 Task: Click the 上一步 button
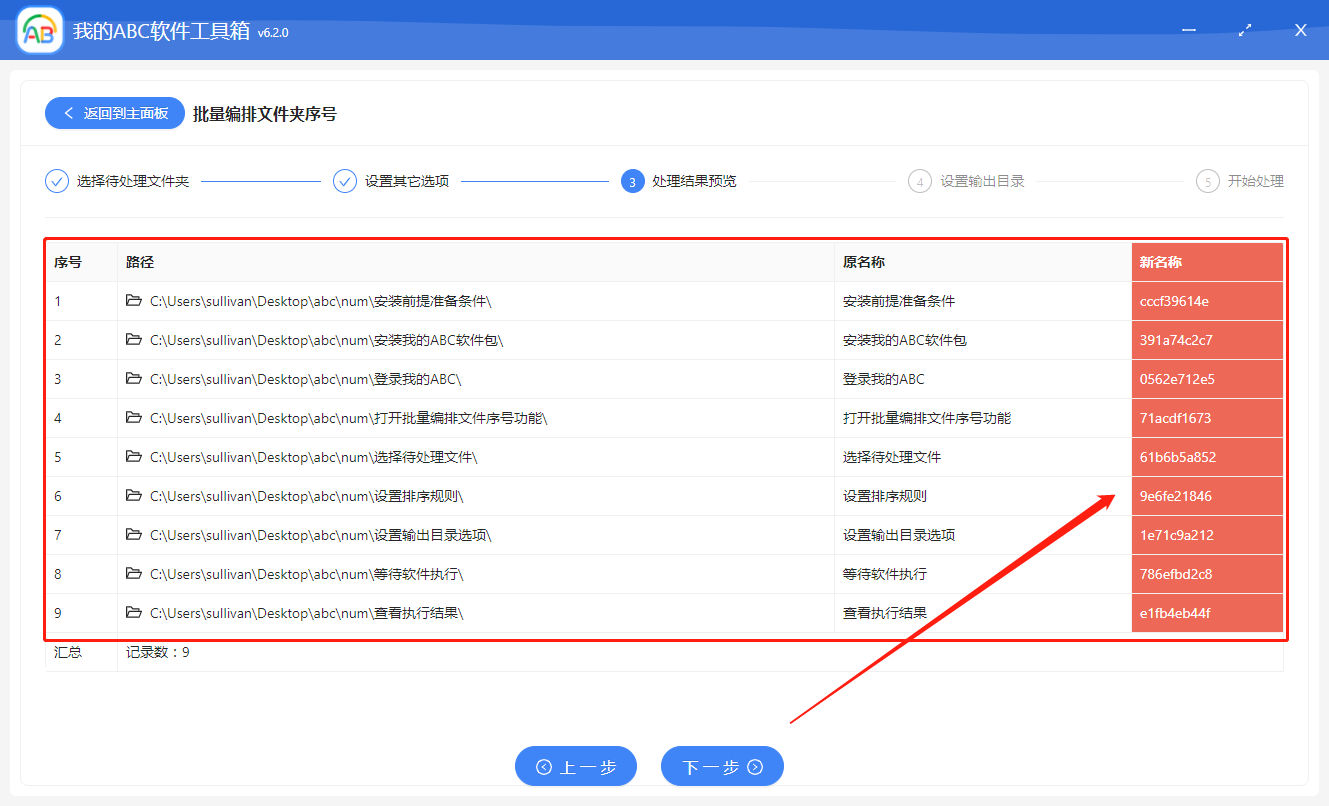pos(575,766)
